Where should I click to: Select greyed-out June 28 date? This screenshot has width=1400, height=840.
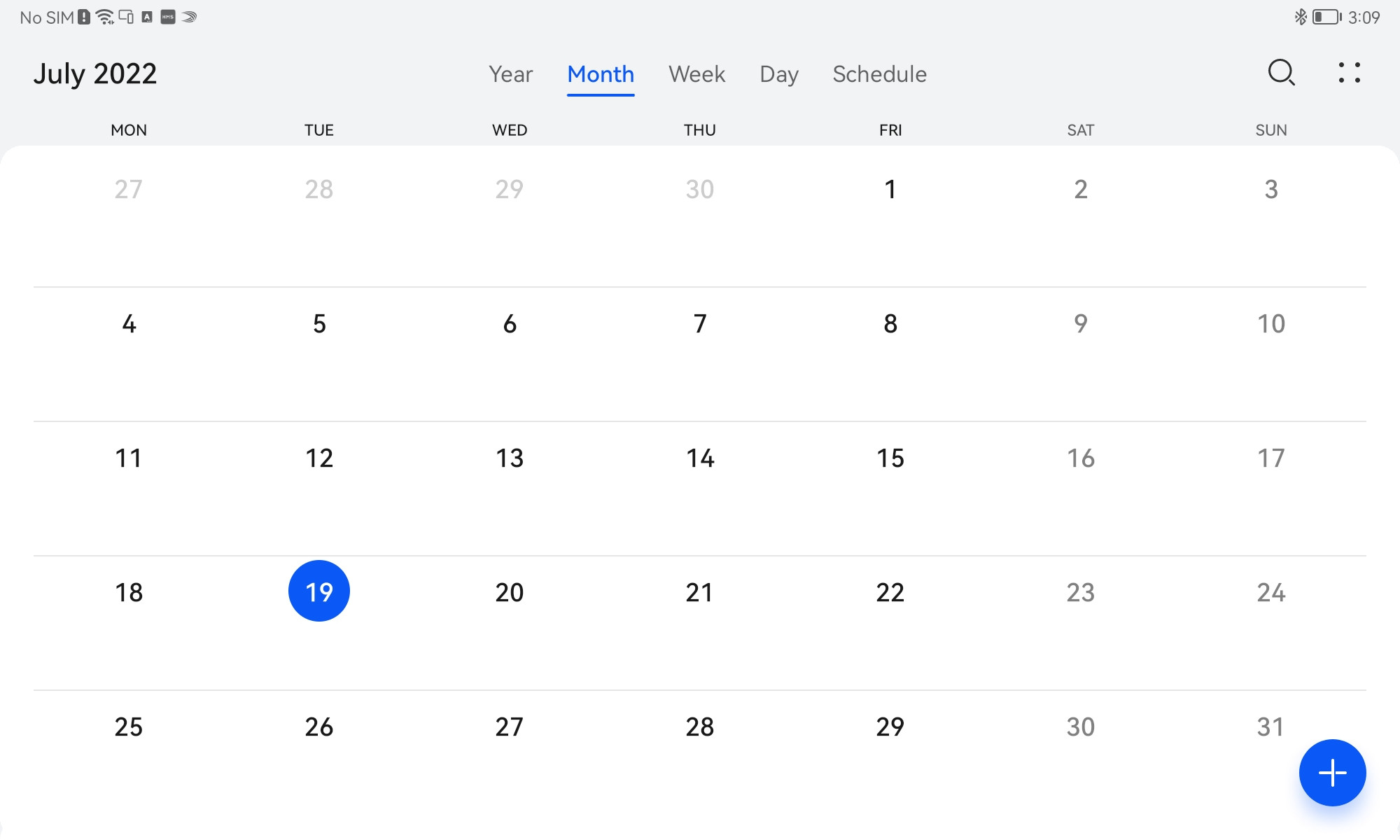pyautogui.click(x=319, y=189)
